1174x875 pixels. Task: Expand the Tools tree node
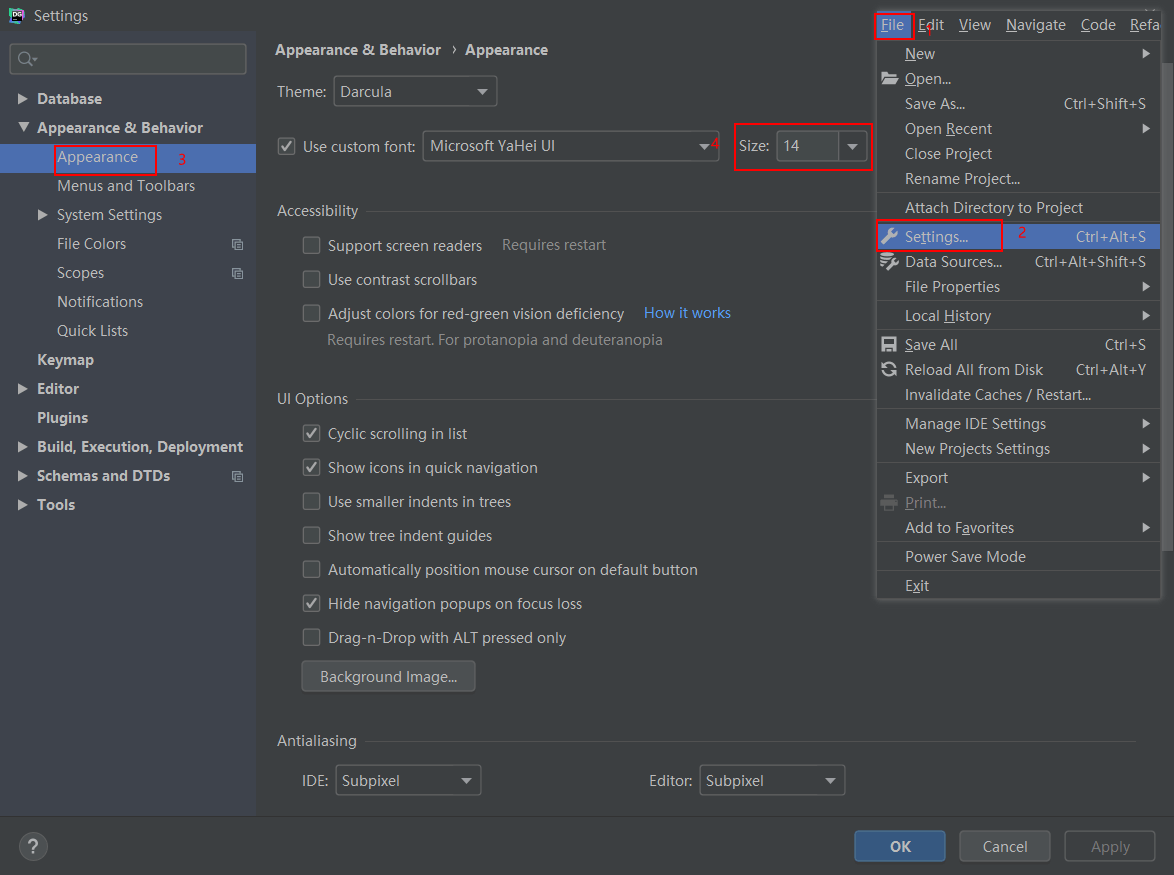[22, 505]
